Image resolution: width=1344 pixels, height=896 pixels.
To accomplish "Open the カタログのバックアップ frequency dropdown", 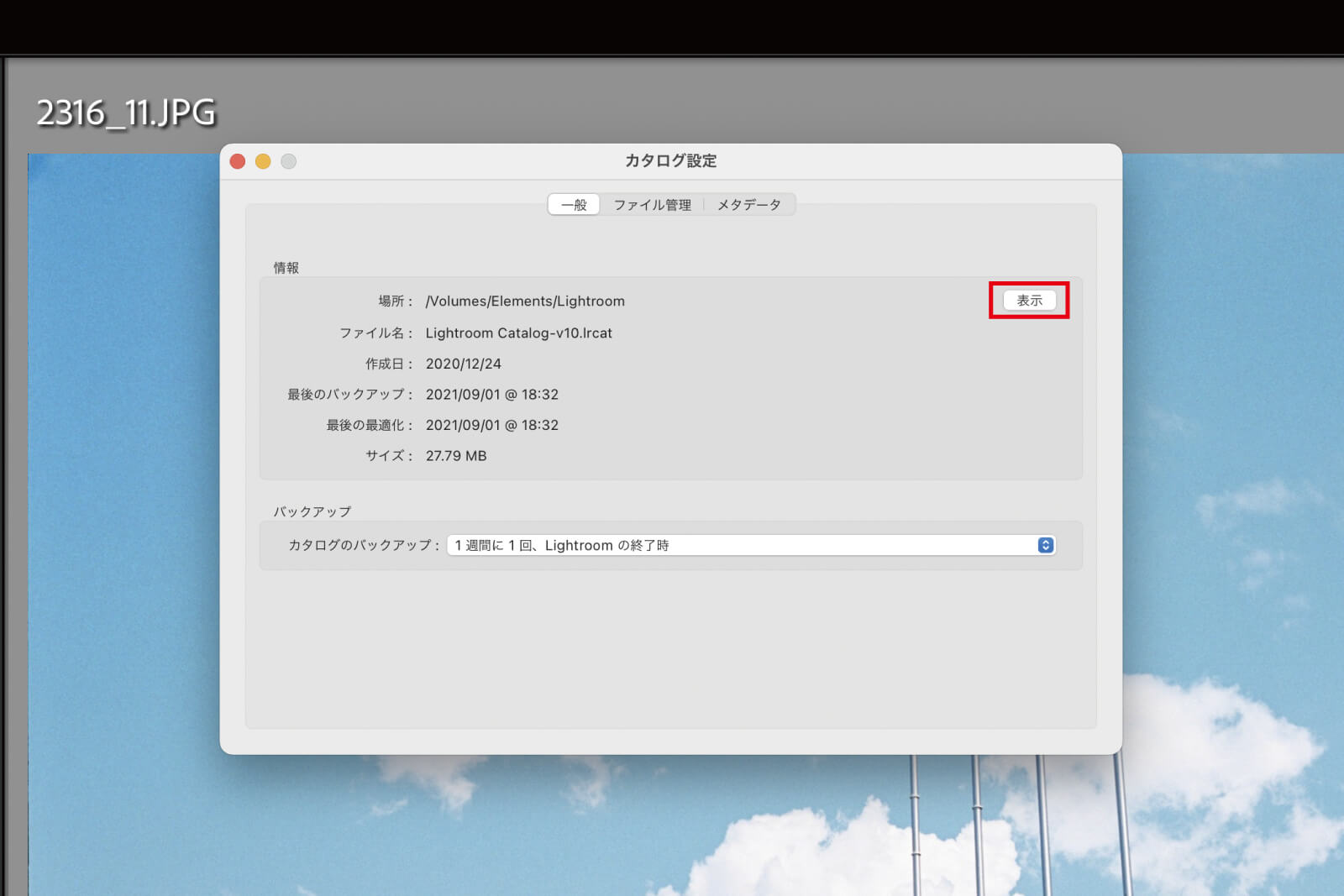I will click(751, 545).
